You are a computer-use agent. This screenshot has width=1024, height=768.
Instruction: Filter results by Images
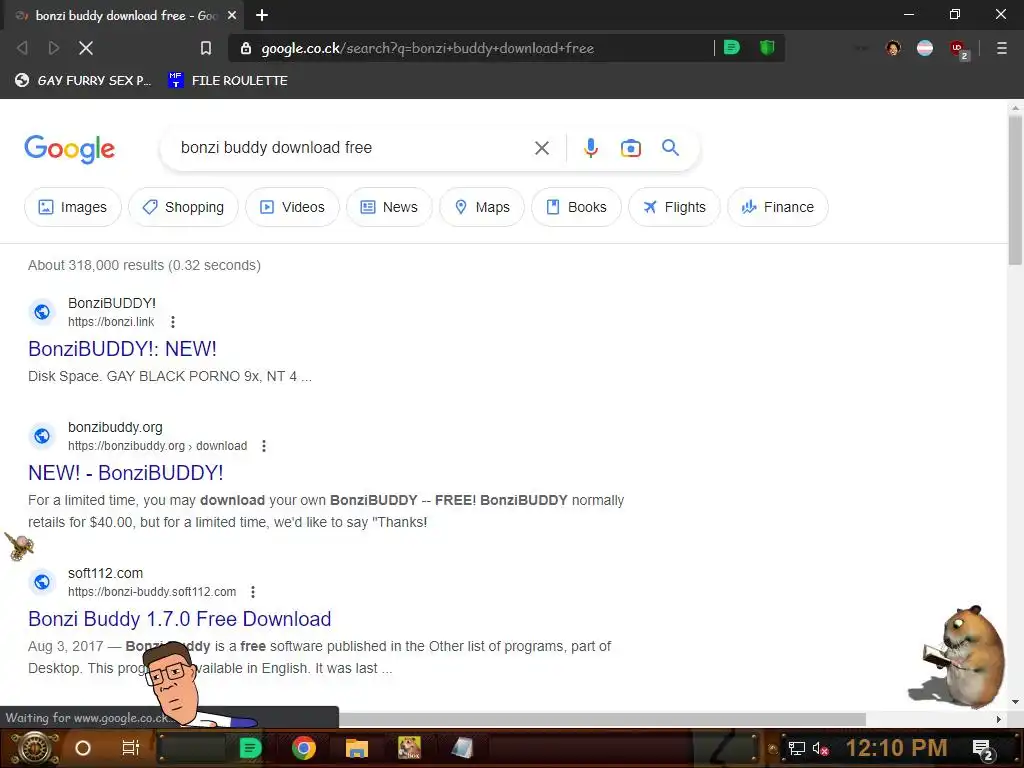click(72, 207)
